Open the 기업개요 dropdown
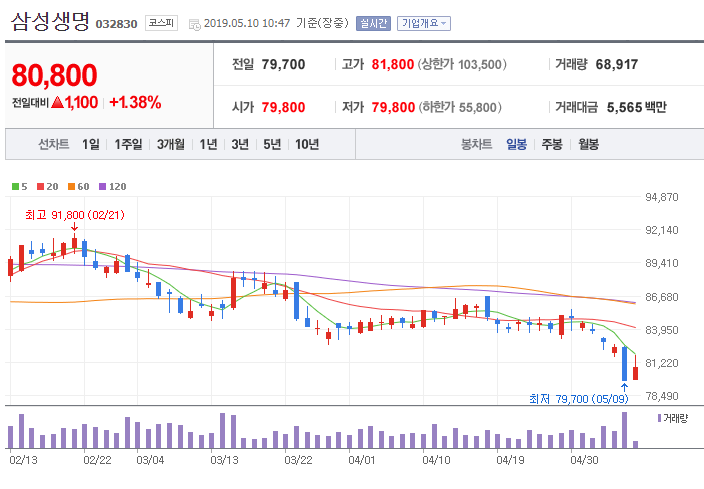704x489 pixels. coord(424,23)
